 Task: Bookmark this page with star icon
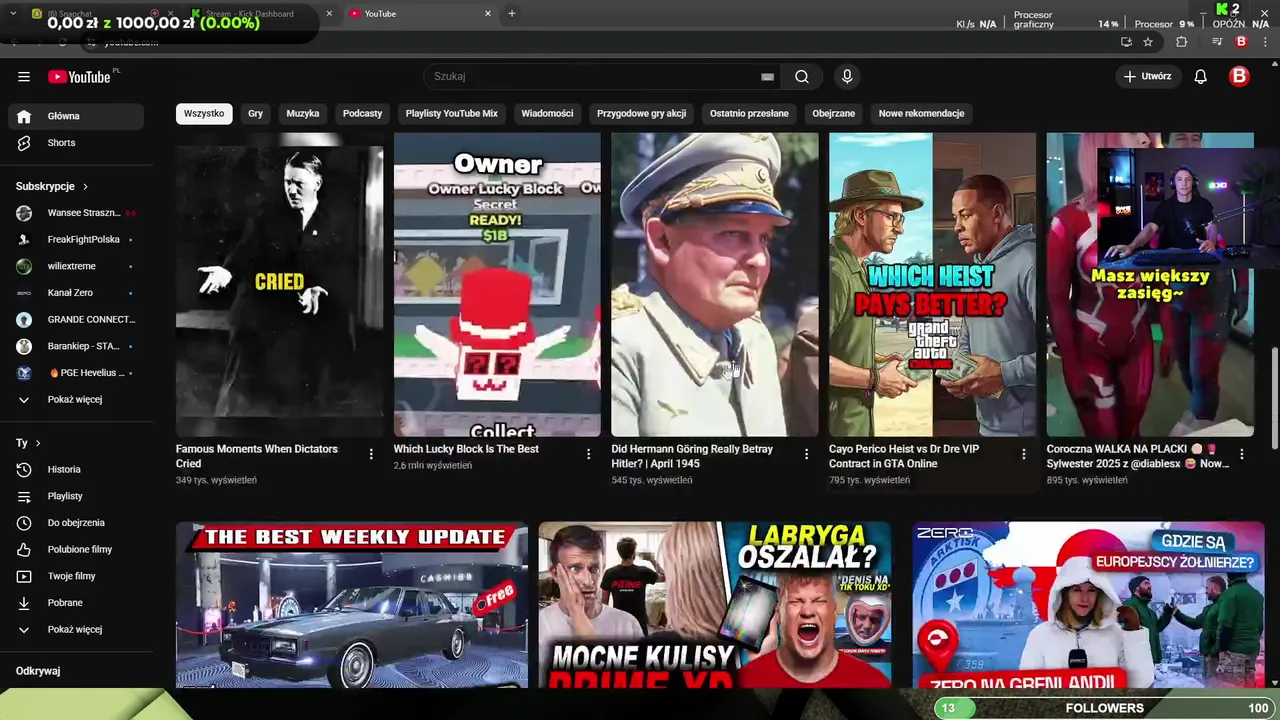[x=1148, y=42]
